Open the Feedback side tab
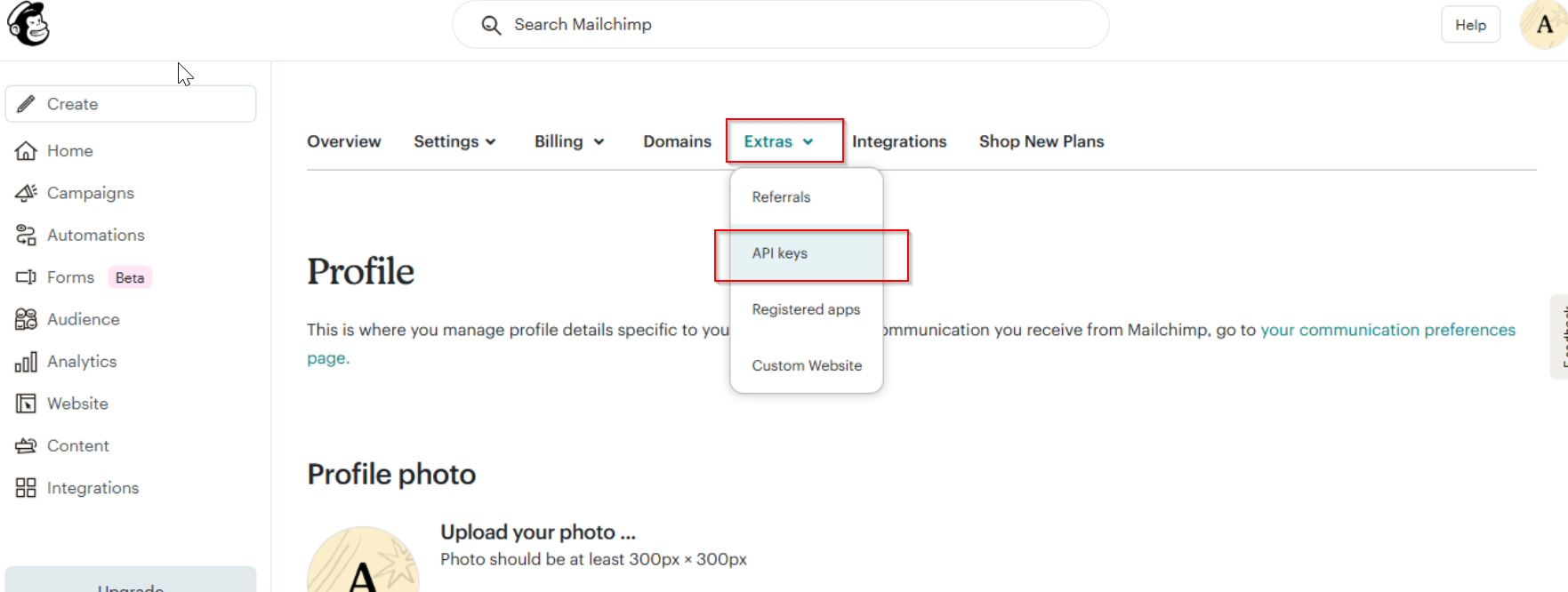The height and width of the screenshot is (592, 1568). tap(1560, 337)
